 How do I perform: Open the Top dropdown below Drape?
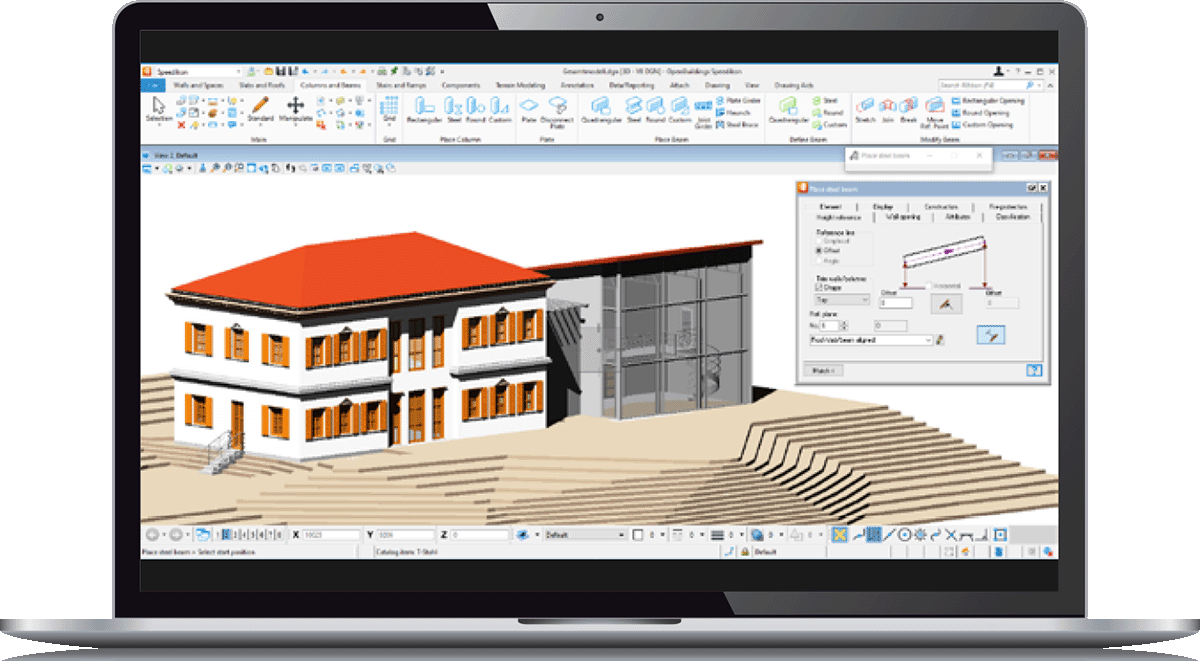[x=865, y=300]
